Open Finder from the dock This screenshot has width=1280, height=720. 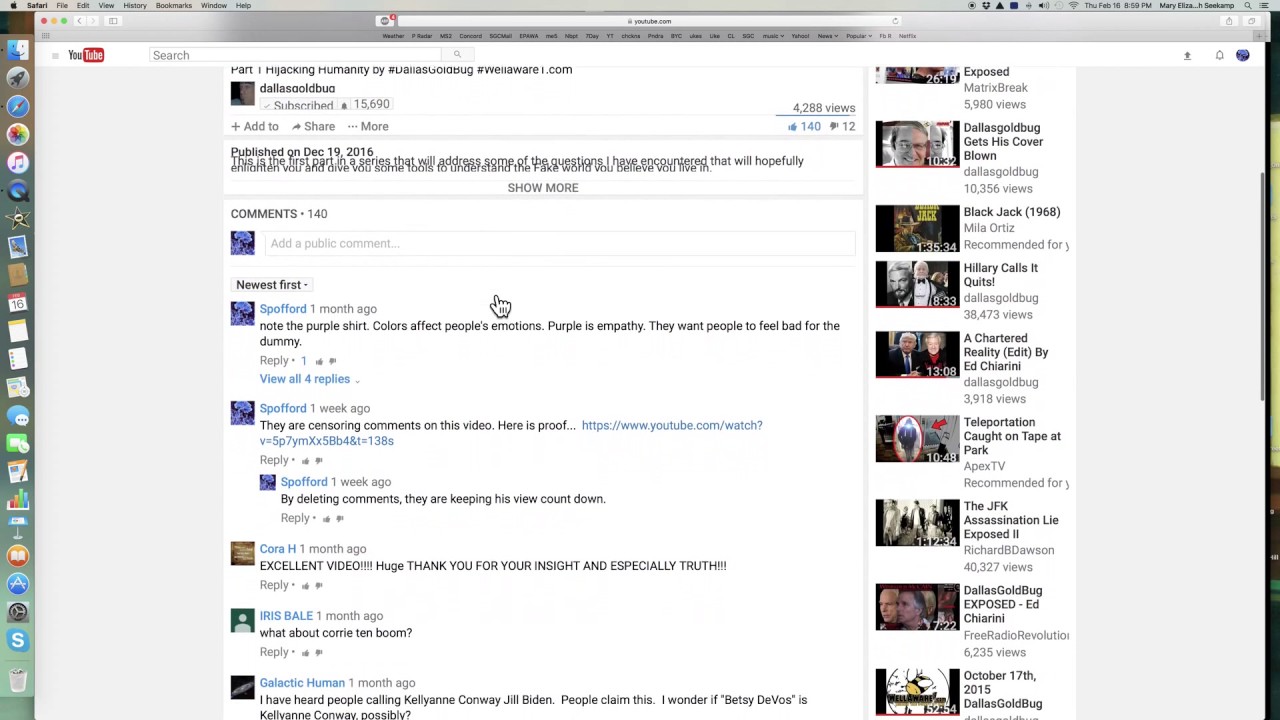(x=17, y=49)
